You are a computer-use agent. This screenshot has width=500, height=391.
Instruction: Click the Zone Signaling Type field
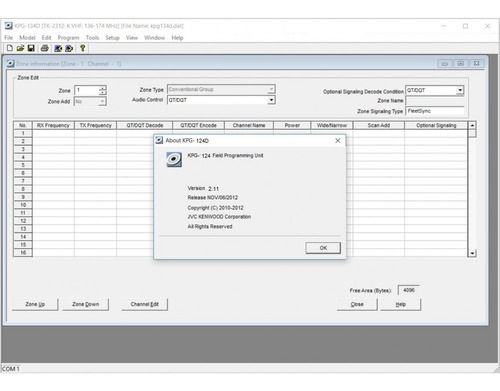[x=435, y=111]
